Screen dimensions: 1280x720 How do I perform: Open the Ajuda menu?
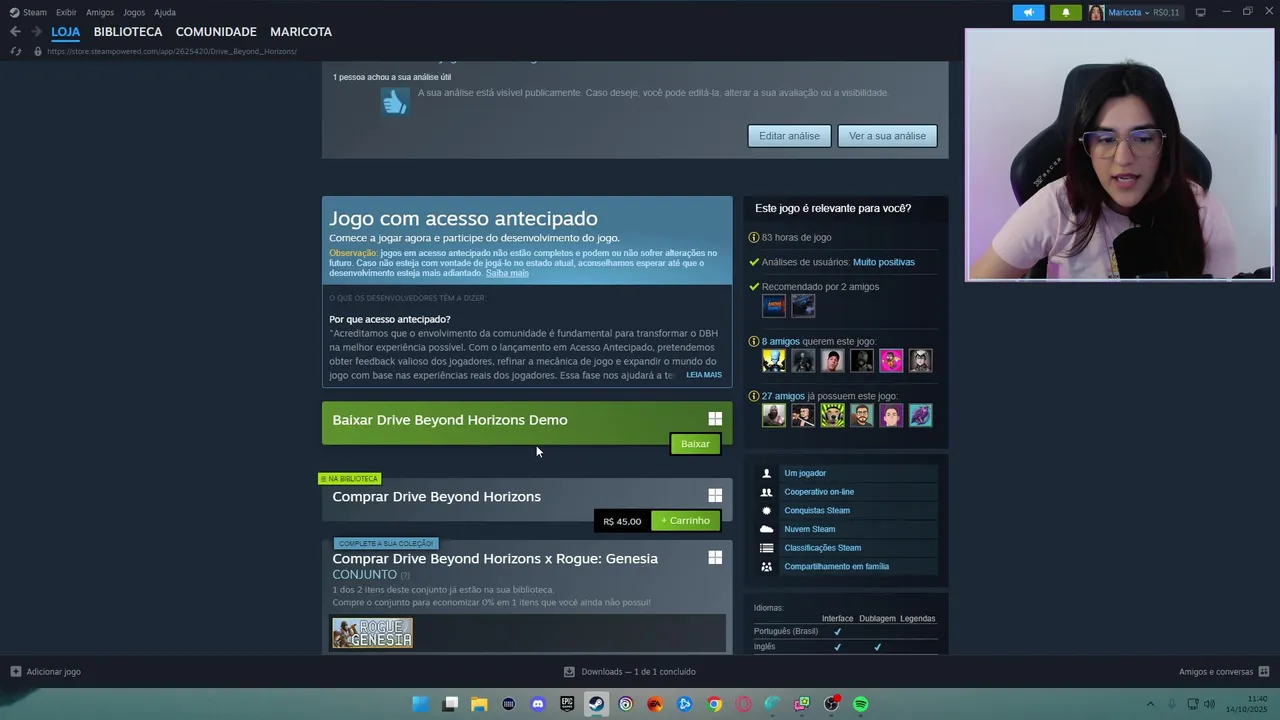tap(165, 12)
